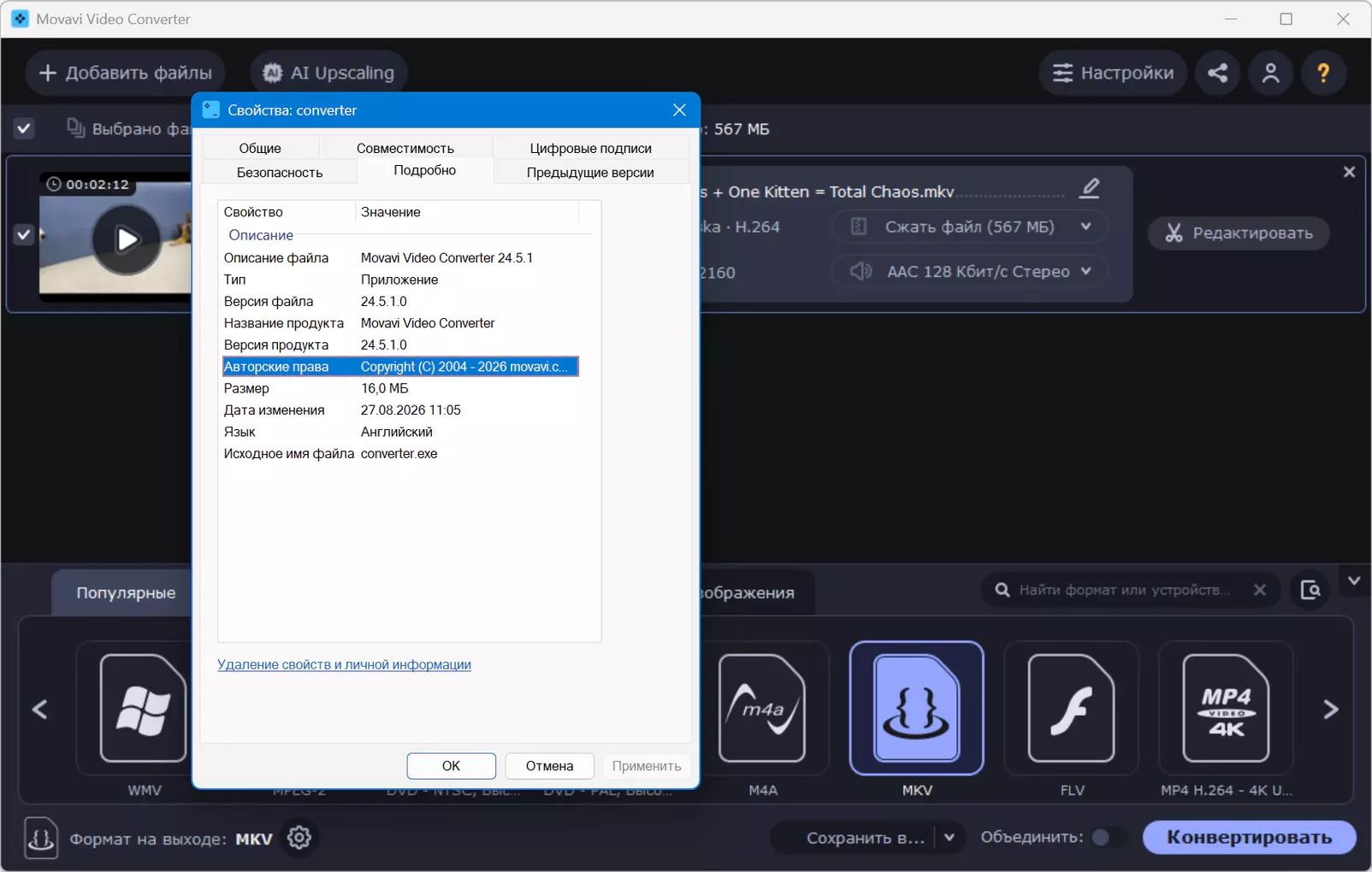Image resolution: width=1372 pixels, height=872 pixels.
Task: Open AI Upscaling
Action: pyautogui.click(x=328, y=73)
